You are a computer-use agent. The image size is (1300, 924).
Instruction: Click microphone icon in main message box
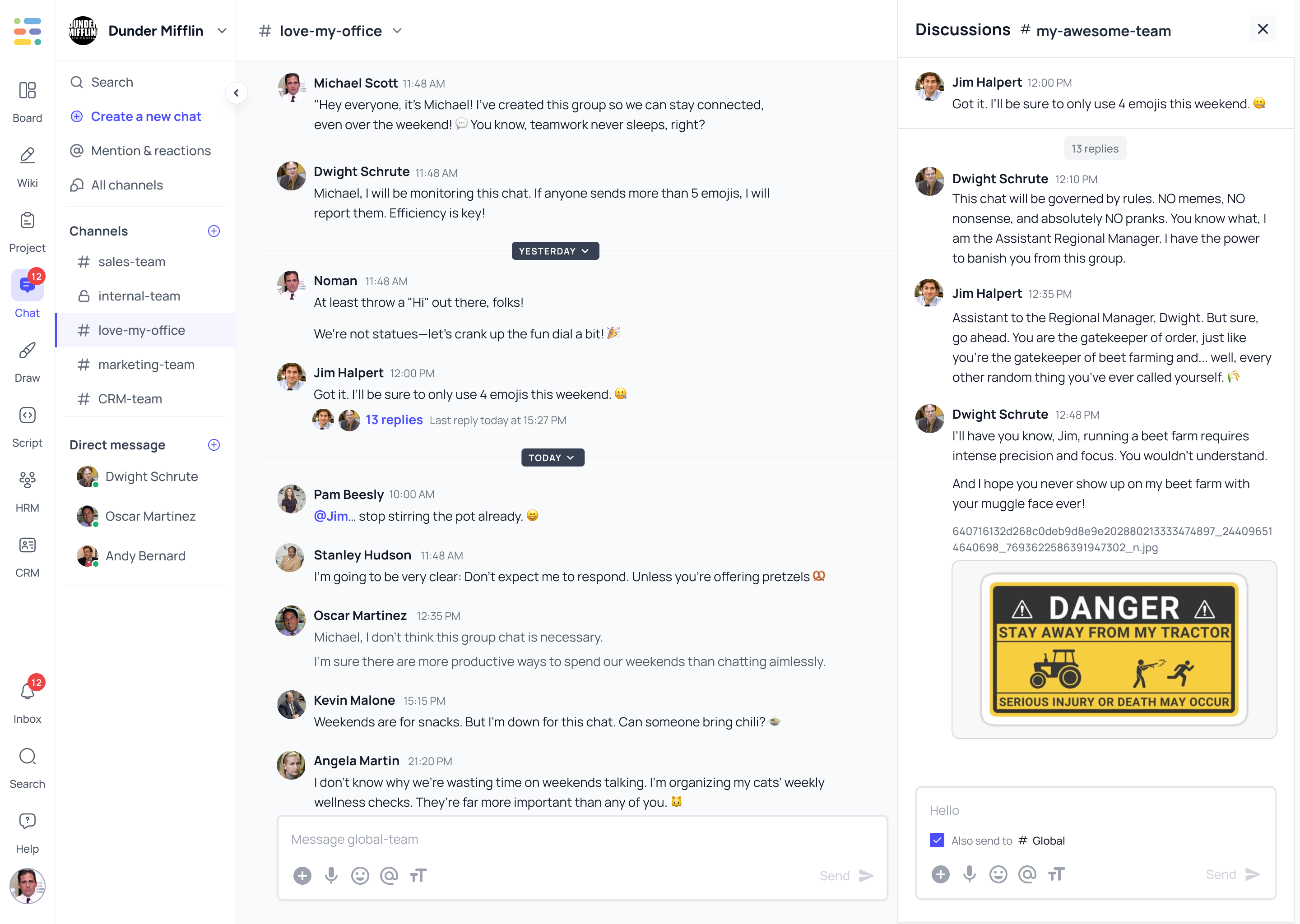pos(331,875)
